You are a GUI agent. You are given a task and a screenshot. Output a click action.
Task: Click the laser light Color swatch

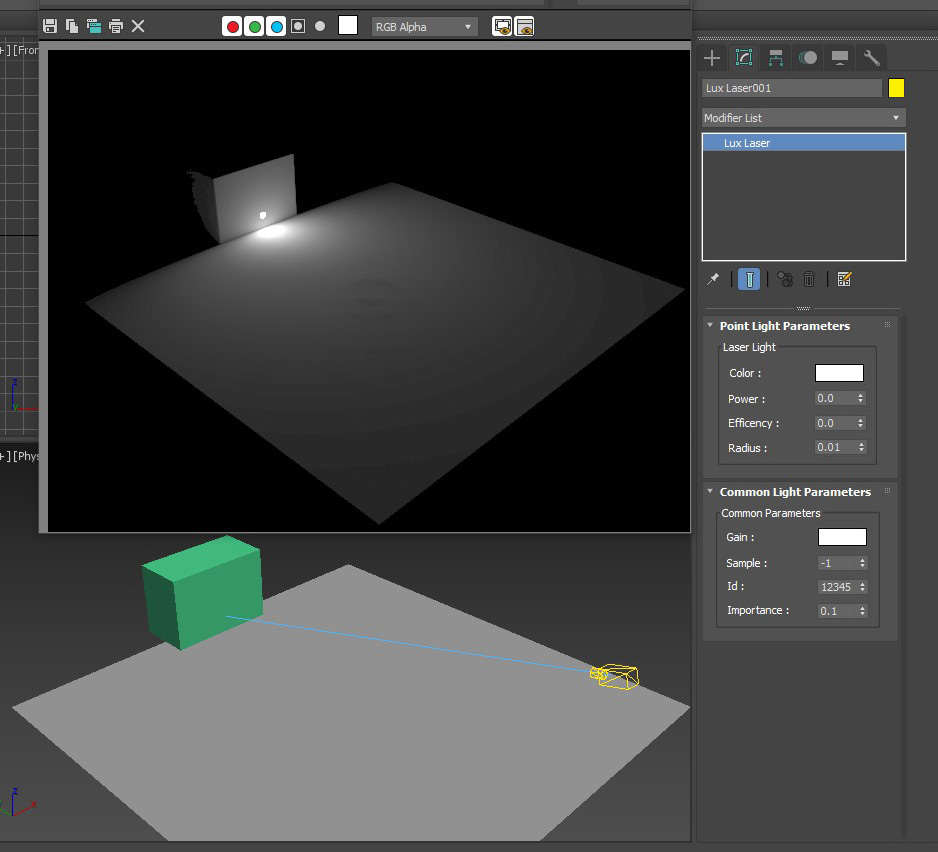(839, 373)
